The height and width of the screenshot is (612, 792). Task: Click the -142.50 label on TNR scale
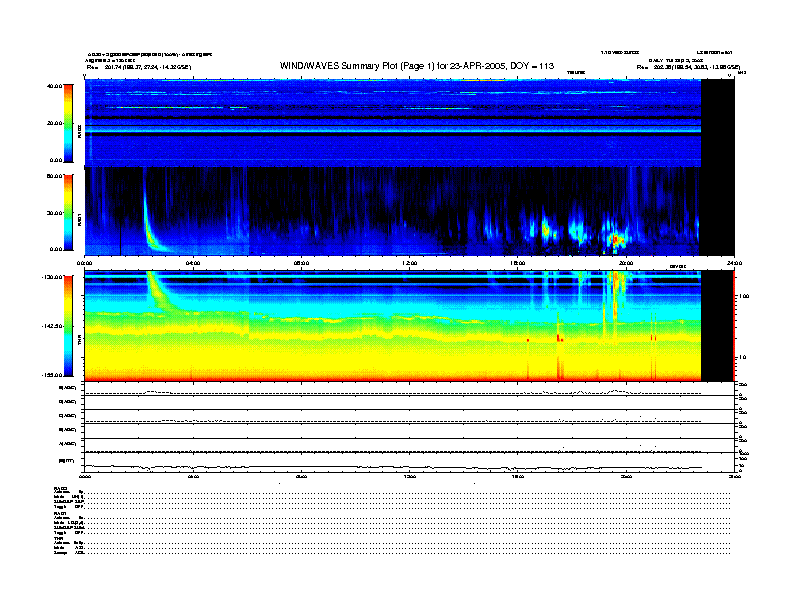(52, 326)
